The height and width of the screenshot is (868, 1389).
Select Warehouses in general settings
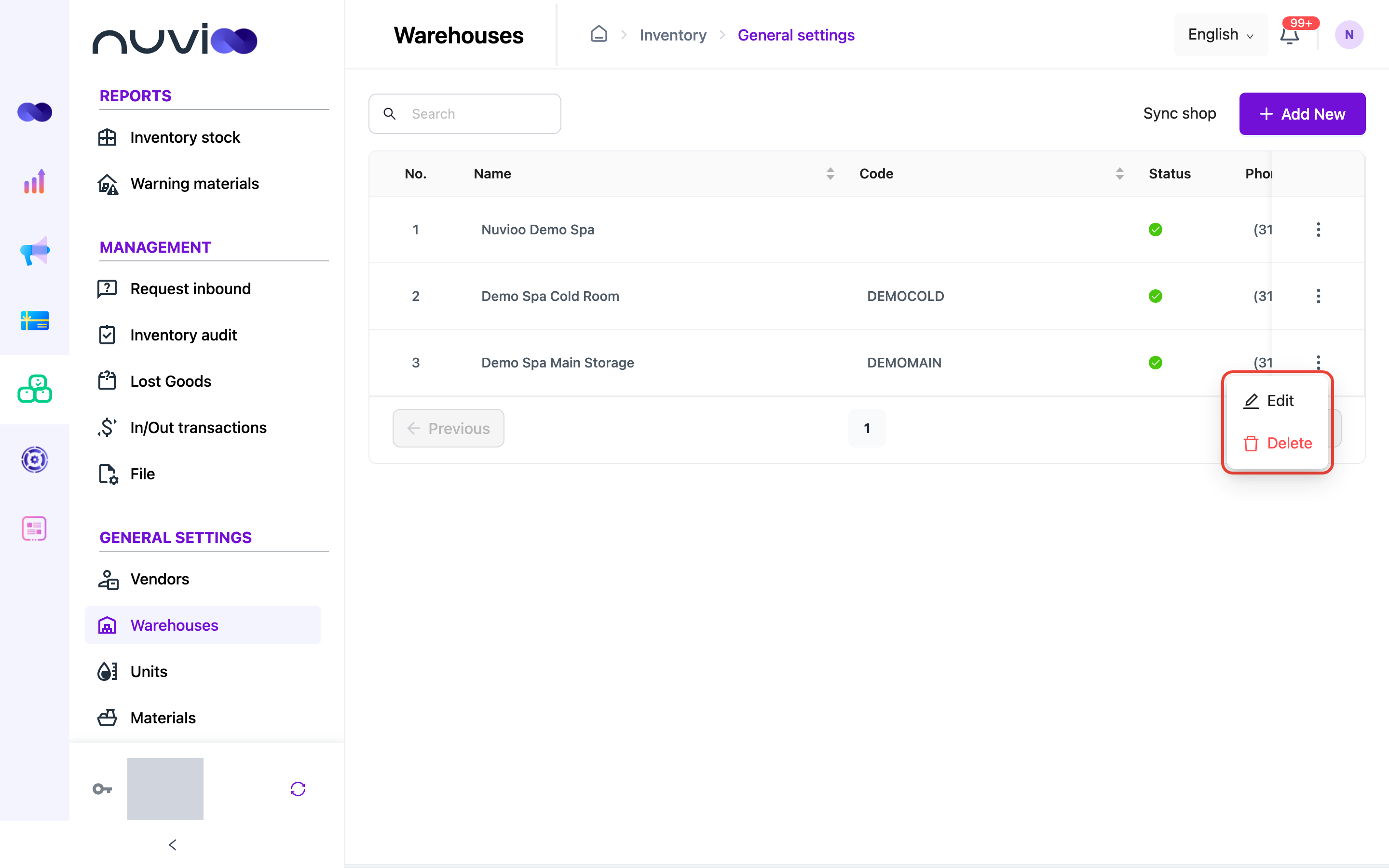[x=203, y=624]
